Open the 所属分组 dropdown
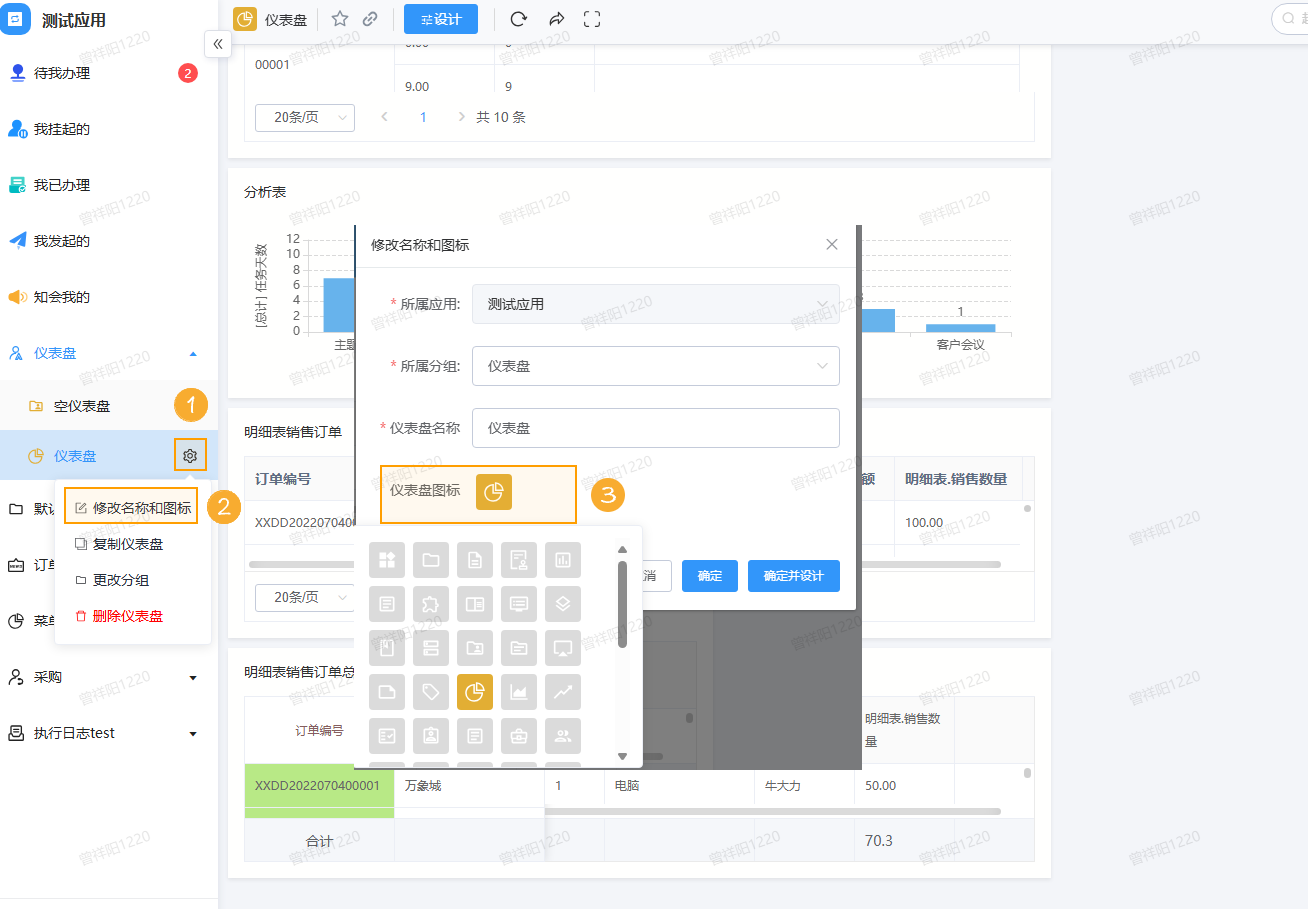 coord(655,366)
